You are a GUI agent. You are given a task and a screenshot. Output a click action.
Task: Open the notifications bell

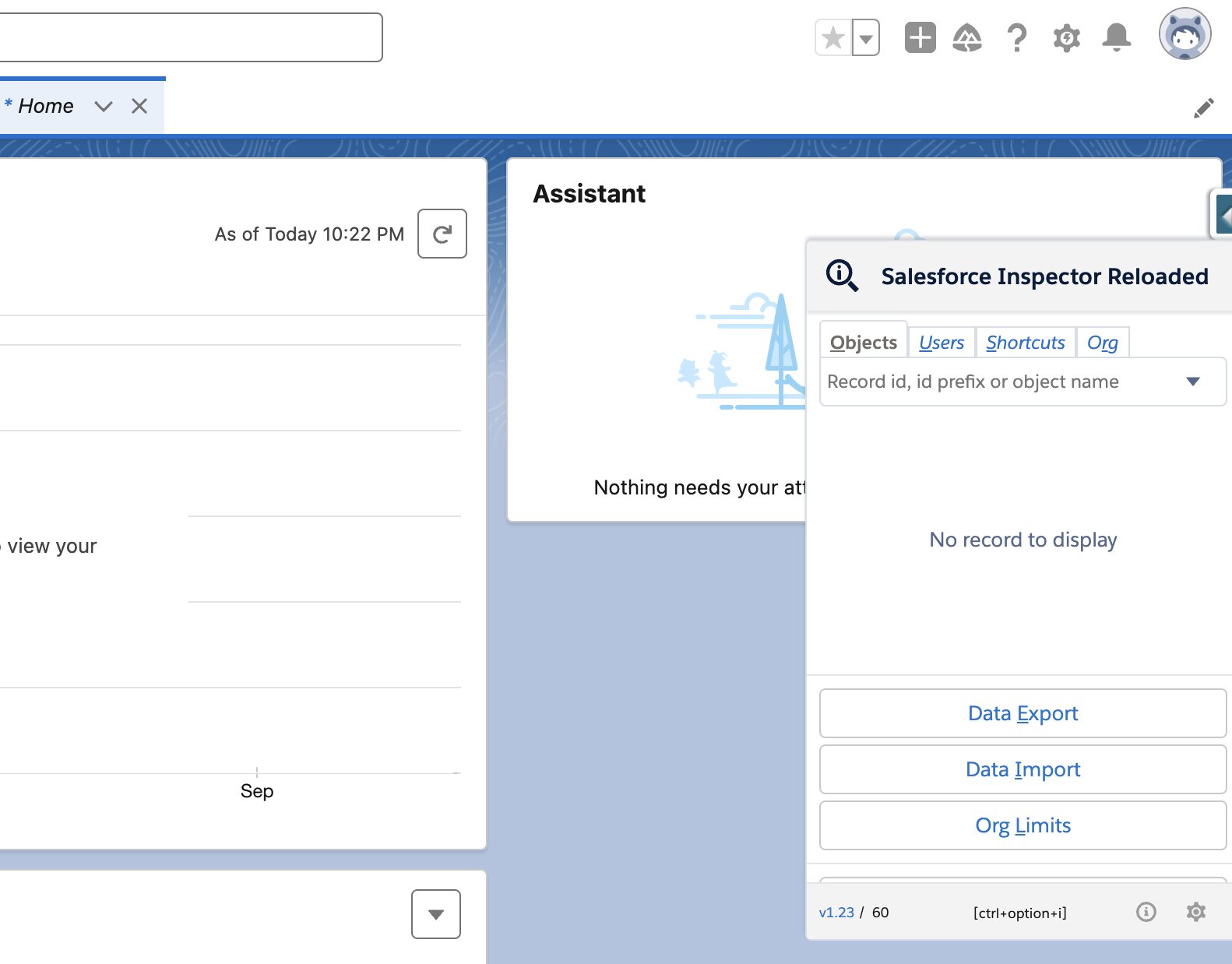click(1116, 37)
